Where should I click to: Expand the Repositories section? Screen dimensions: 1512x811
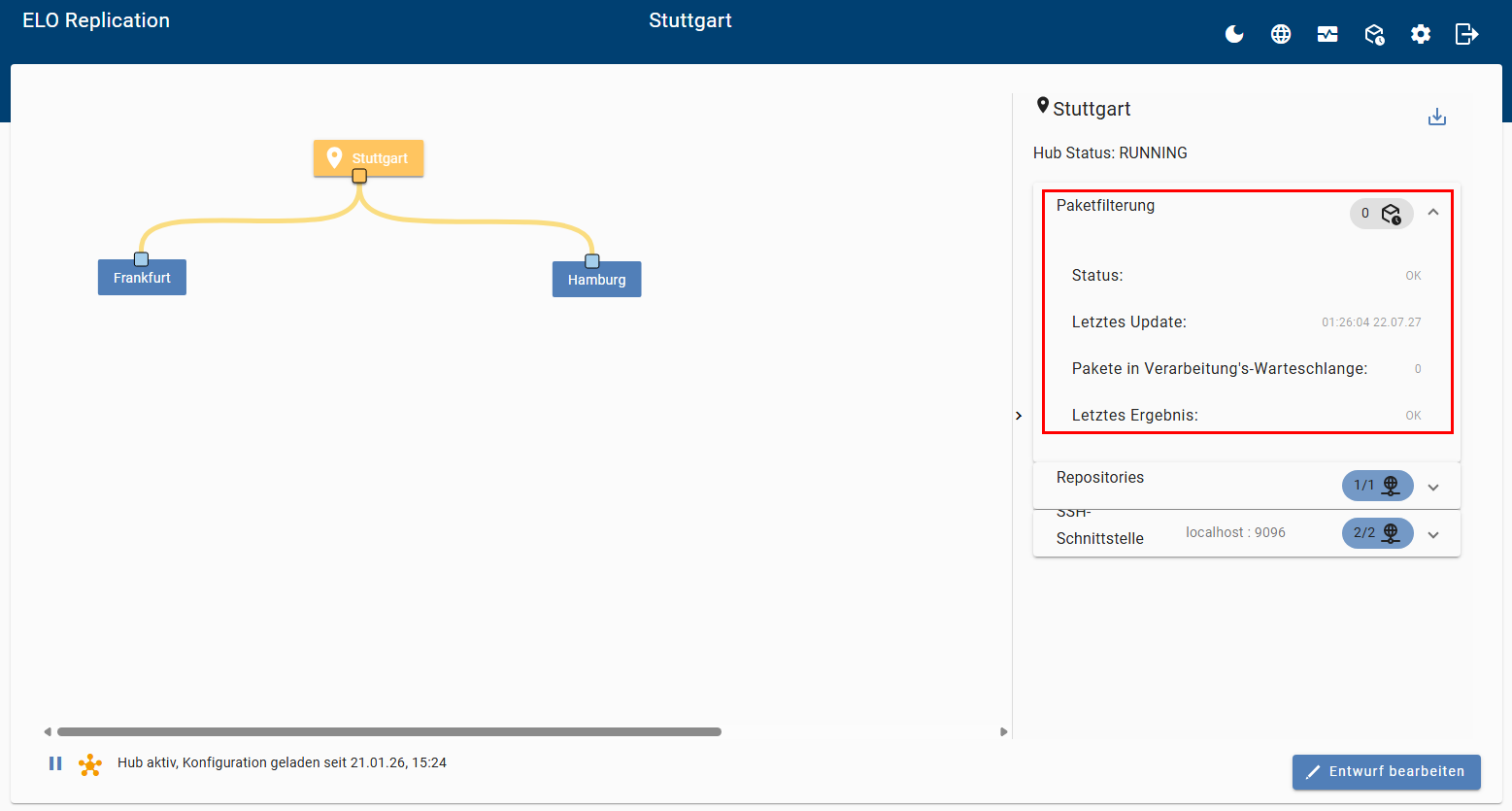(x=1433, y=487)
